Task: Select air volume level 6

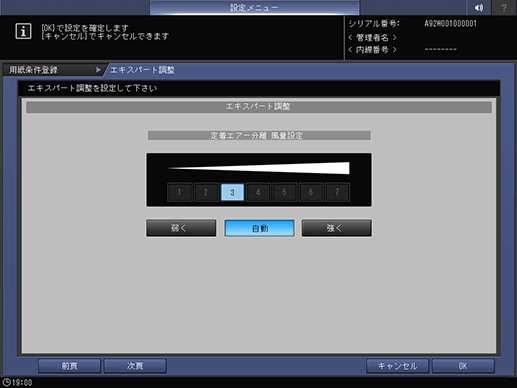Action: pos(311,192)
